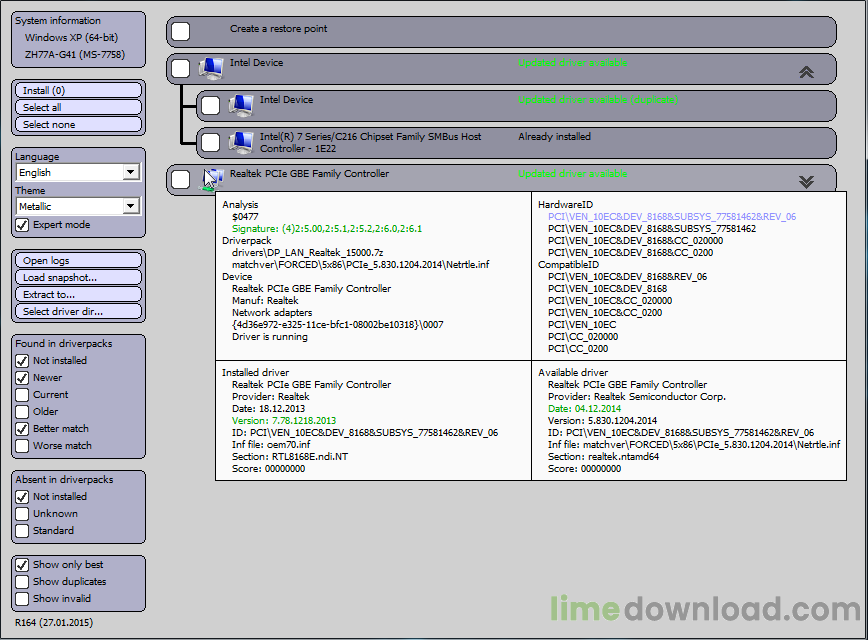Select the Realtek PCIe GBE driver checkbox
This screenshot has height=640, width=868.
180,179
